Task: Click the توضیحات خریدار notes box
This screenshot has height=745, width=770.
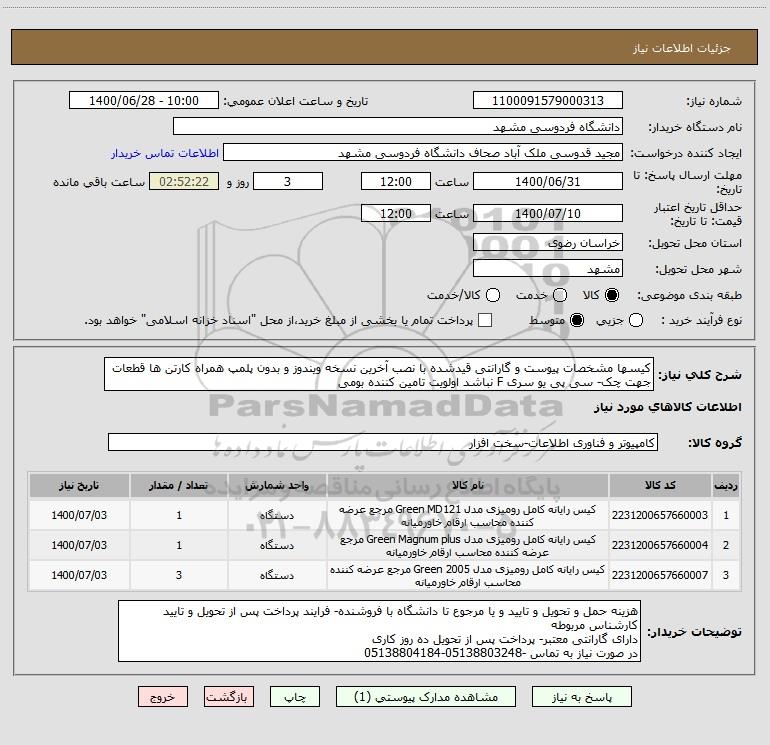Action: pos(379,632)
